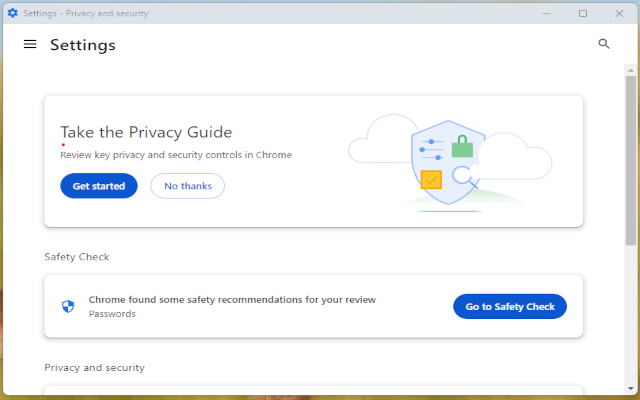Click the scrollbar down arrow
This screenshot has height=400, width=640.
pos(631,388)
